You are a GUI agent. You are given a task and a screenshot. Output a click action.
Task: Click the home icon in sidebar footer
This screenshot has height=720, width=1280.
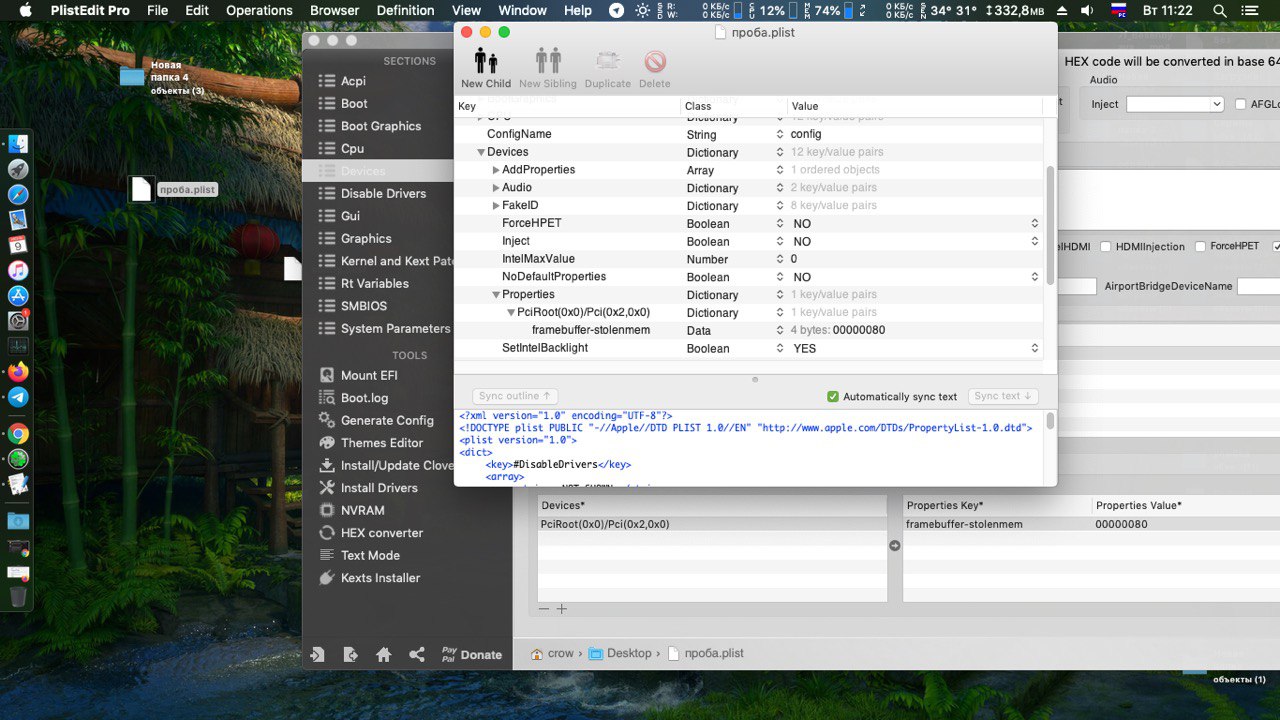(x=383, y=655)
